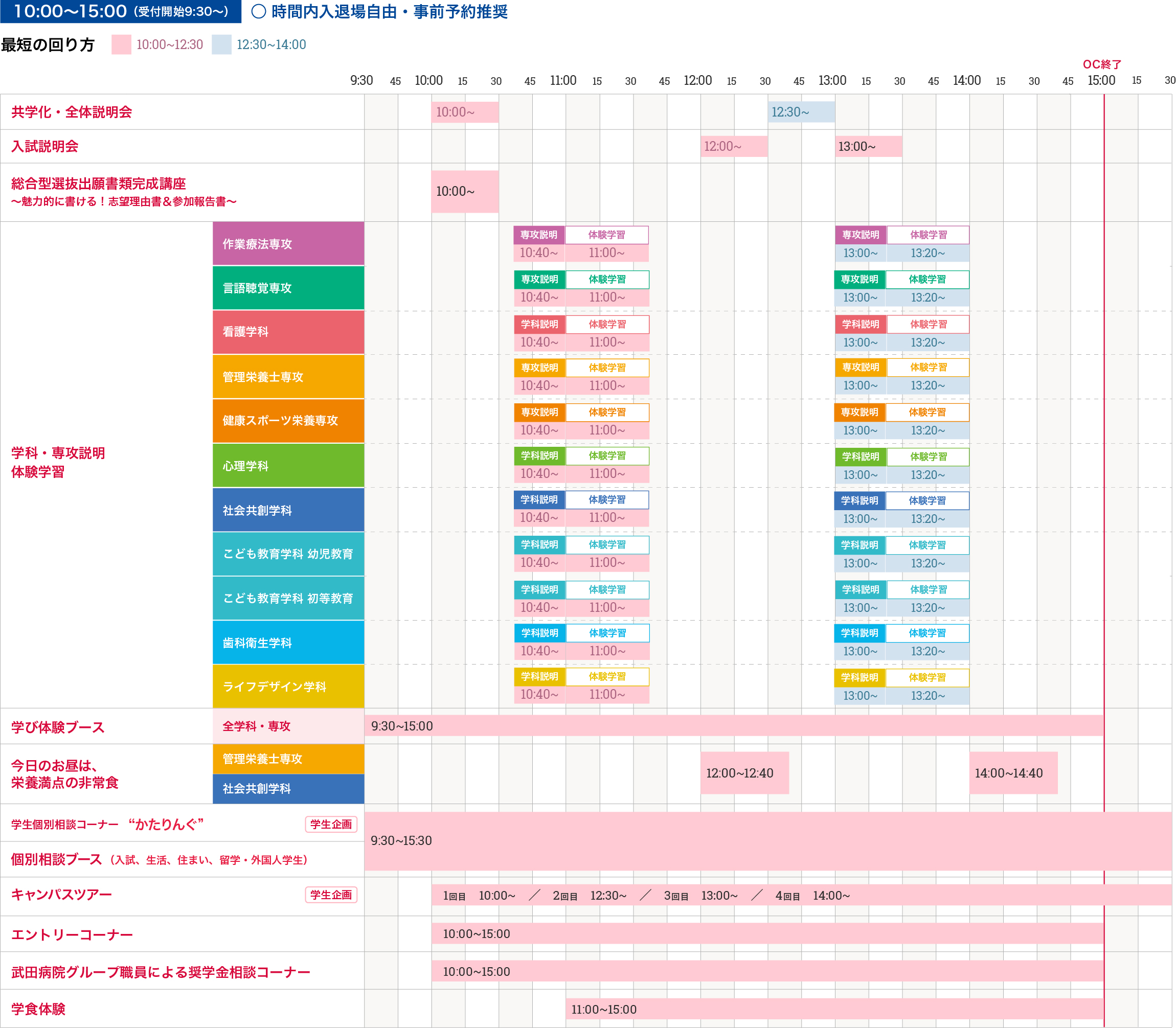Click the 12:00 timeline header

coord(697,80)
